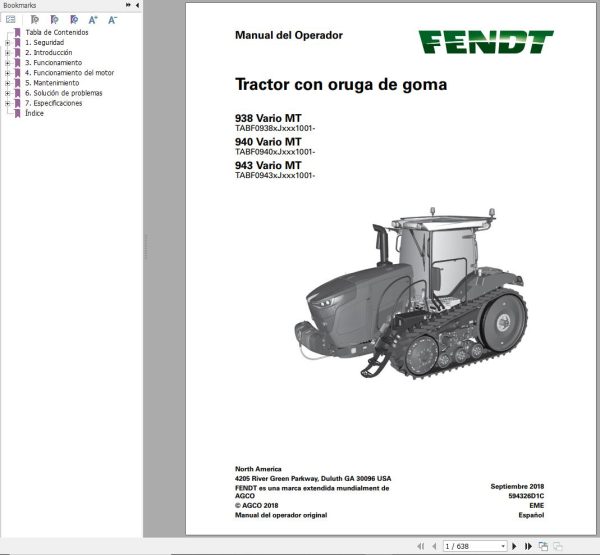Open Tabla de Contenidos bookmark
The width and height of the screenshot is (600, 555).
[x=57, y=33]
